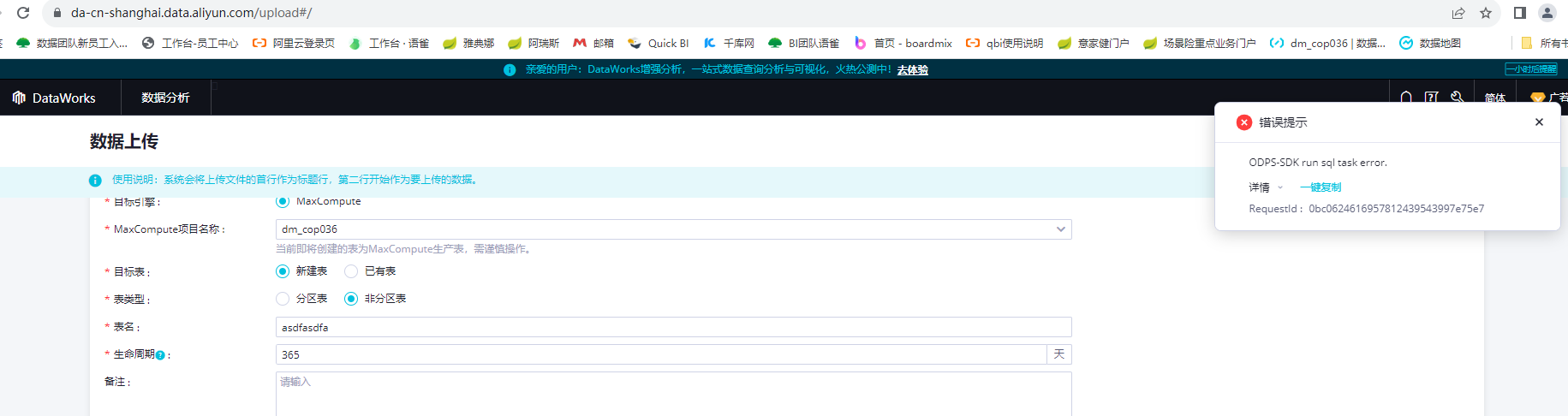Open the 意家健门户 bookmark
This screenshot has height=416, width=1568.
click(1094, 43)
